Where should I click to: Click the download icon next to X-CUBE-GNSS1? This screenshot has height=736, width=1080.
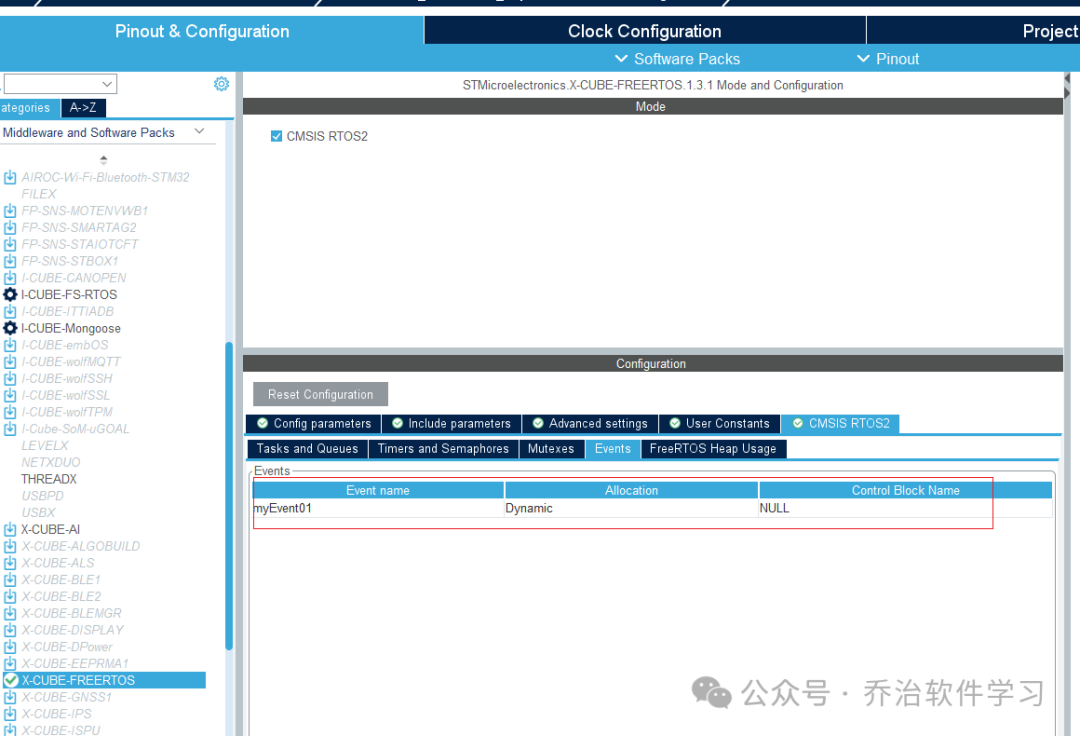[x=10, y=697]
